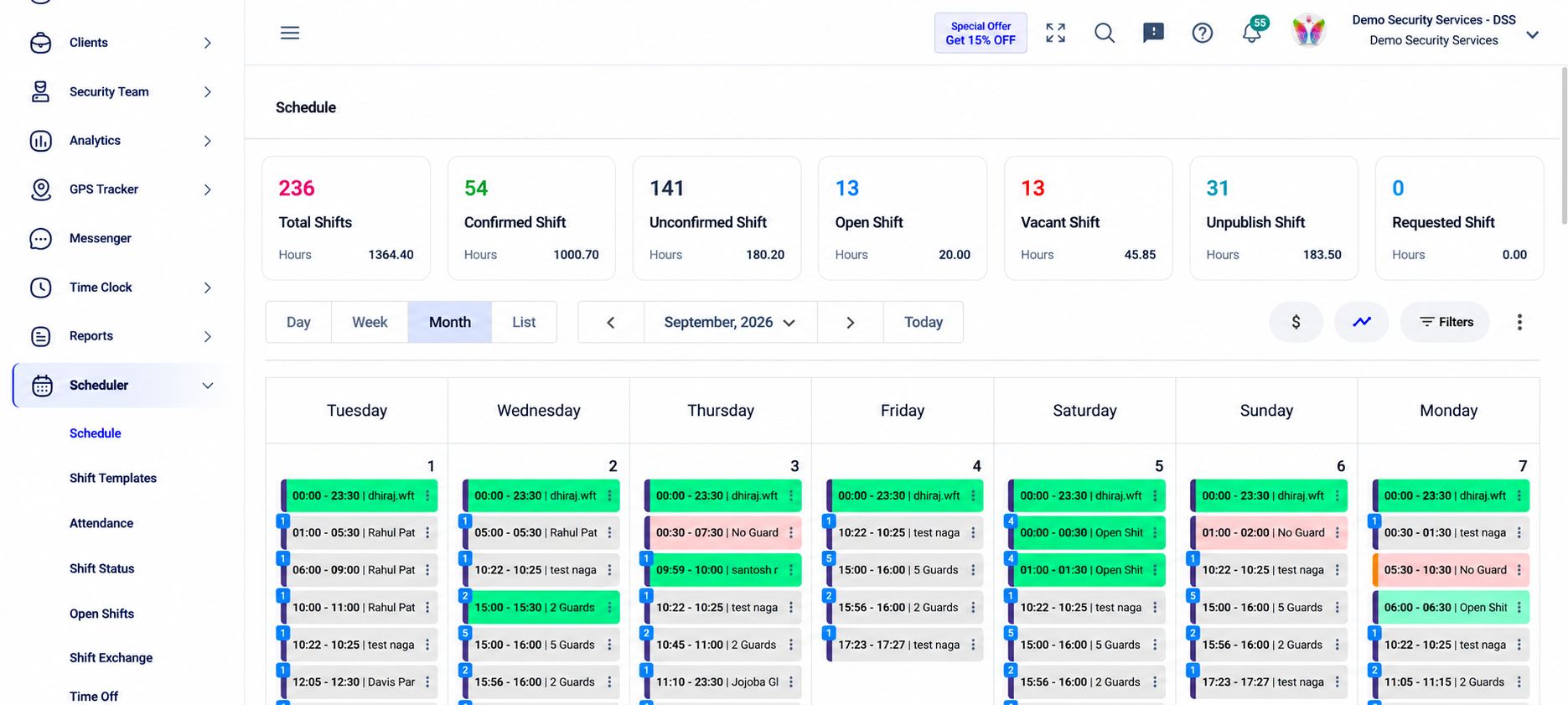Jump to Today in the calendar

click(924, 322)
